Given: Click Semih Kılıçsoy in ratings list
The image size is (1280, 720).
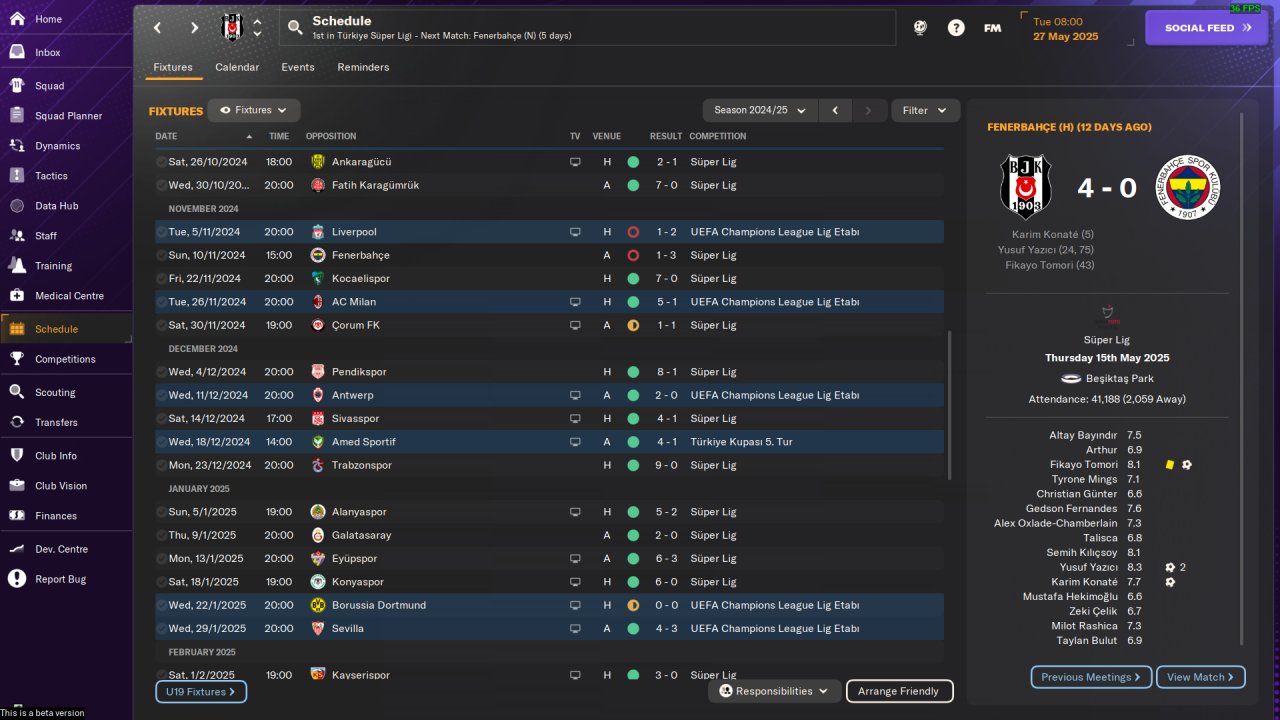Looking at the screenshot, I should [1082, 553].
